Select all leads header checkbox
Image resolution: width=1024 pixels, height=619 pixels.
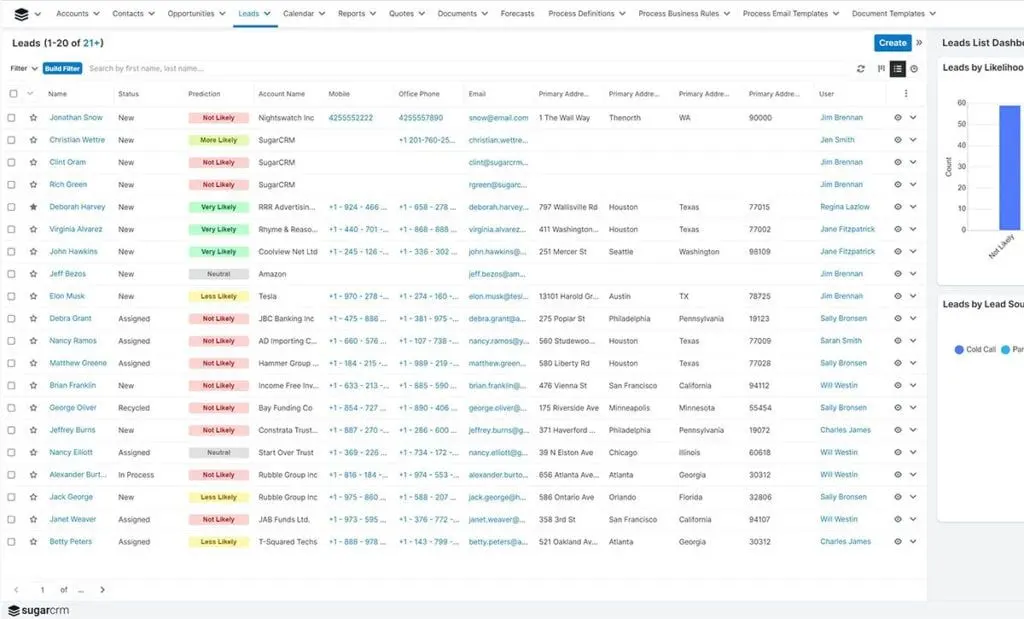coord(13,93)
